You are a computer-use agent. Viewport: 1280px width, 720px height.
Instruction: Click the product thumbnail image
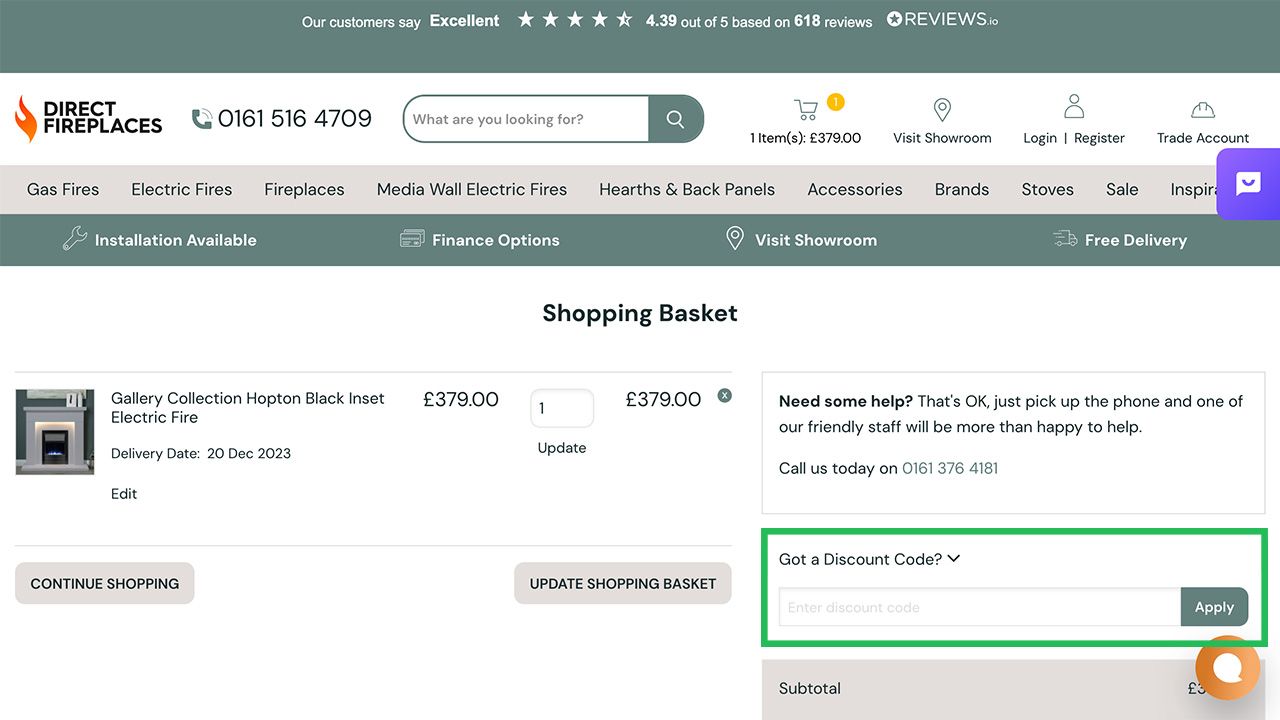(55, 432)
